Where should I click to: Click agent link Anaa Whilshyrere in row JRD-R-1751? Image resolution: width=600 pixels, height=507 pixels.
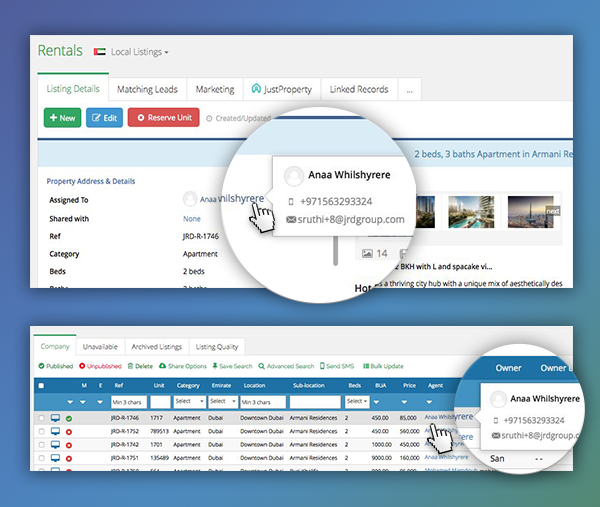(446, 457)
